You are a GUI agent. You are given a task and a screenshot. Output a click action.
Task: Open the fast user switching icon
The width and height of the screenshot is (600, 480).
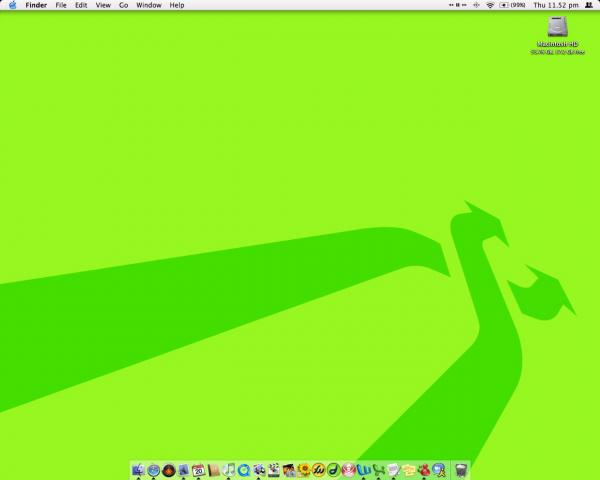[589, 5]
